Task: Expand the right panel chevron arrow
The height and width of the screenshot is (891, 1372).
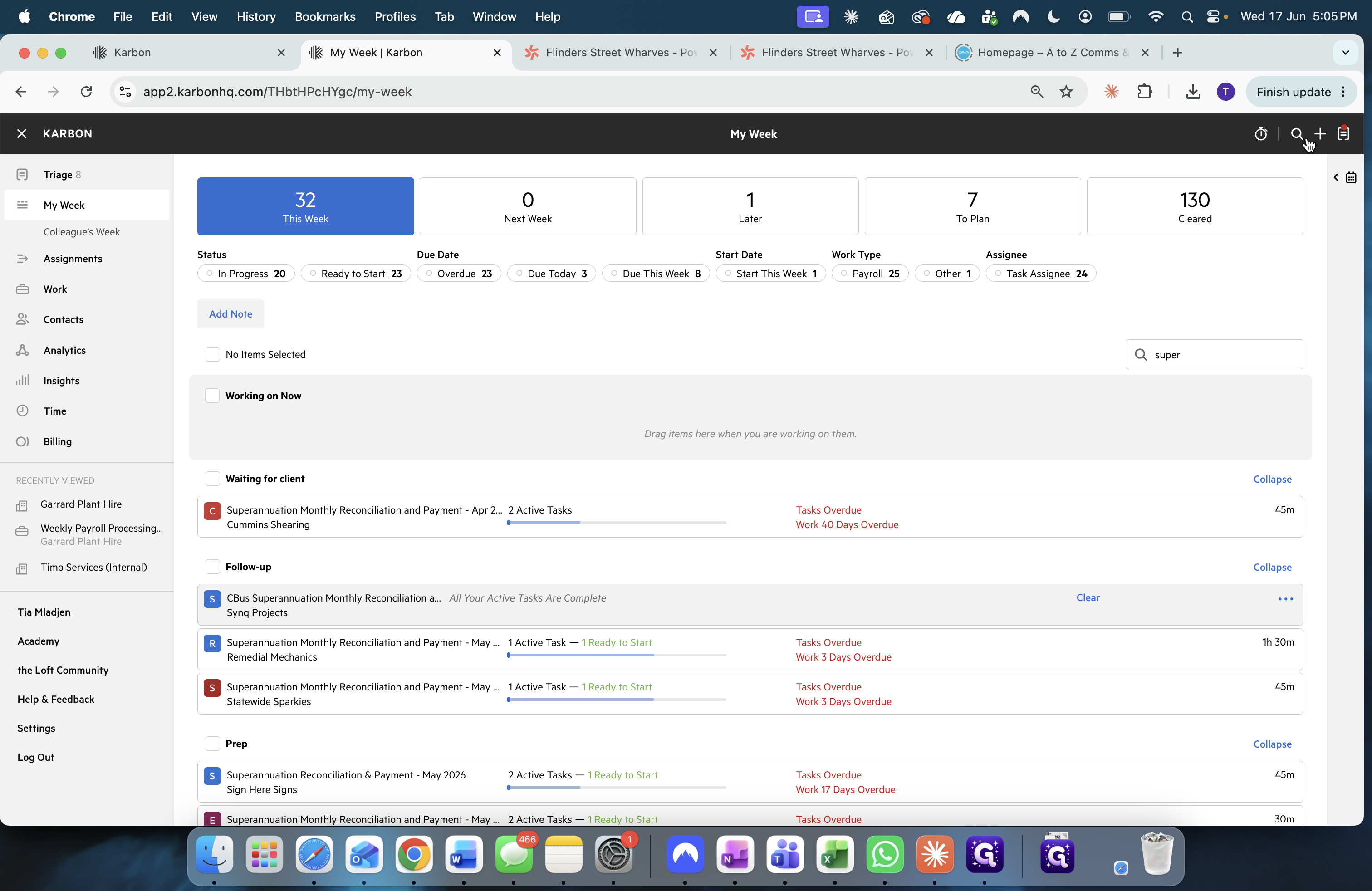Action: coord(1335,177)
